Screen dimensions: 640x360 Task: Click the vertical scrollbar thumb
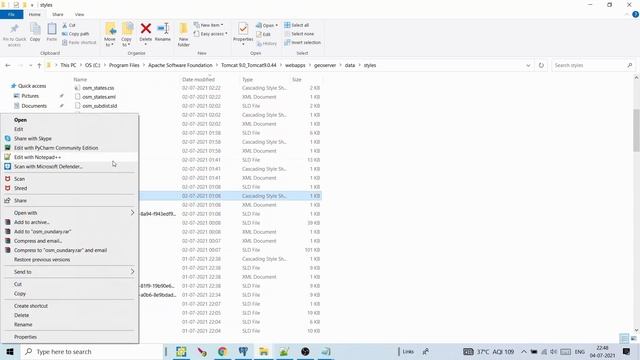(636, 130)
